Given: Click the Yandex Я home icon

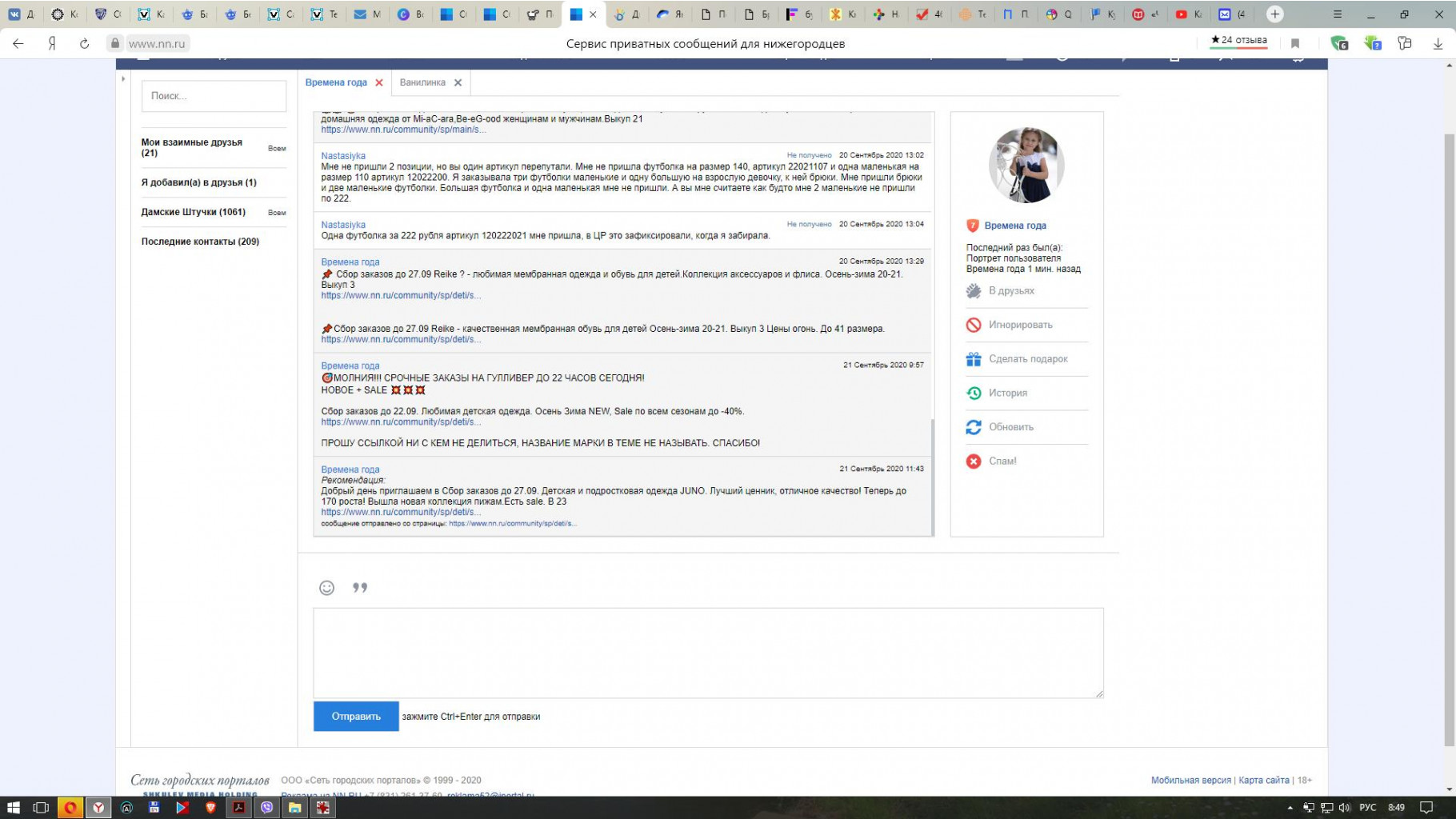Looking at the screenshot, I should click(52, 43).
